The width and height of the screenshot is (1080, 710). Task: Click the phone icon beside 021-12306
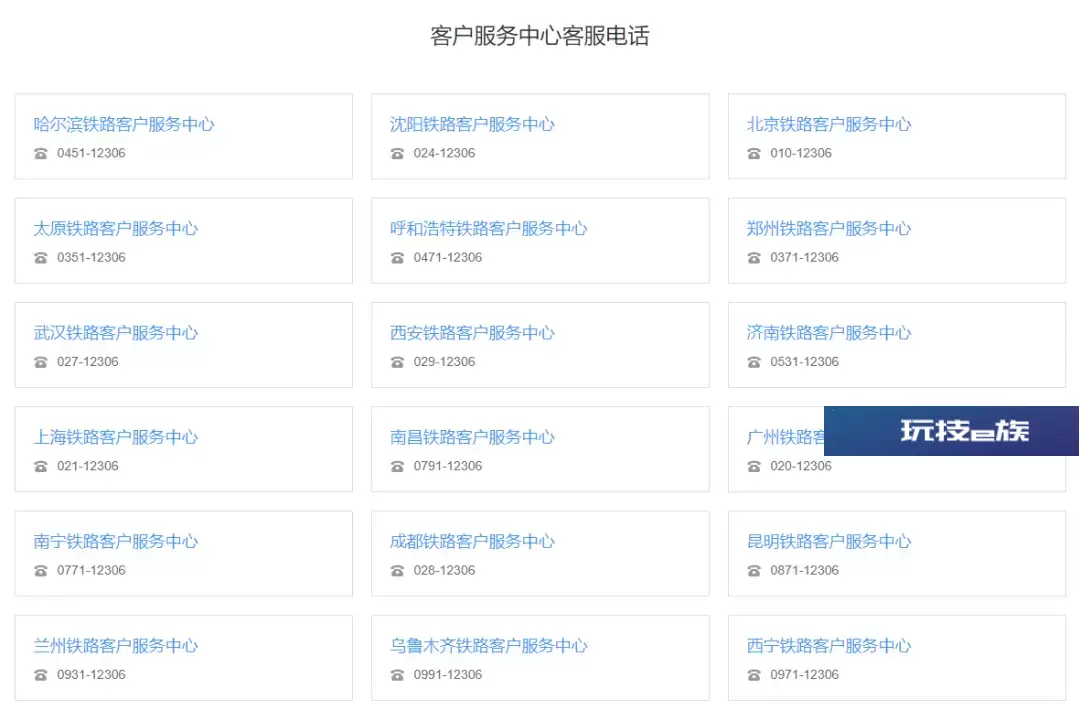pos(41,466)
